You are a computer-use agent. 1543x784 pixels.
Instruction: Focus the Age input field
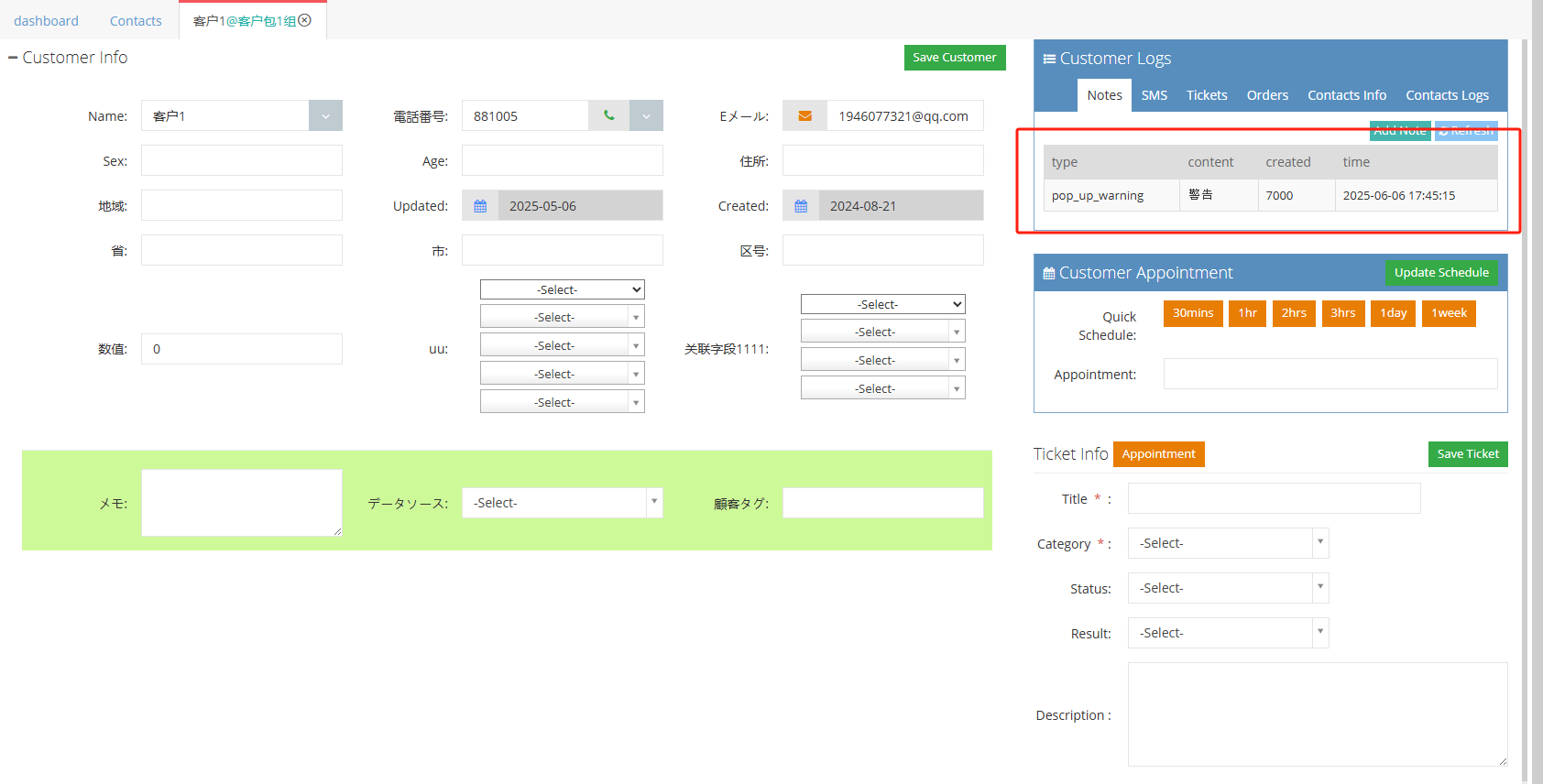click(x=563, y=160)
